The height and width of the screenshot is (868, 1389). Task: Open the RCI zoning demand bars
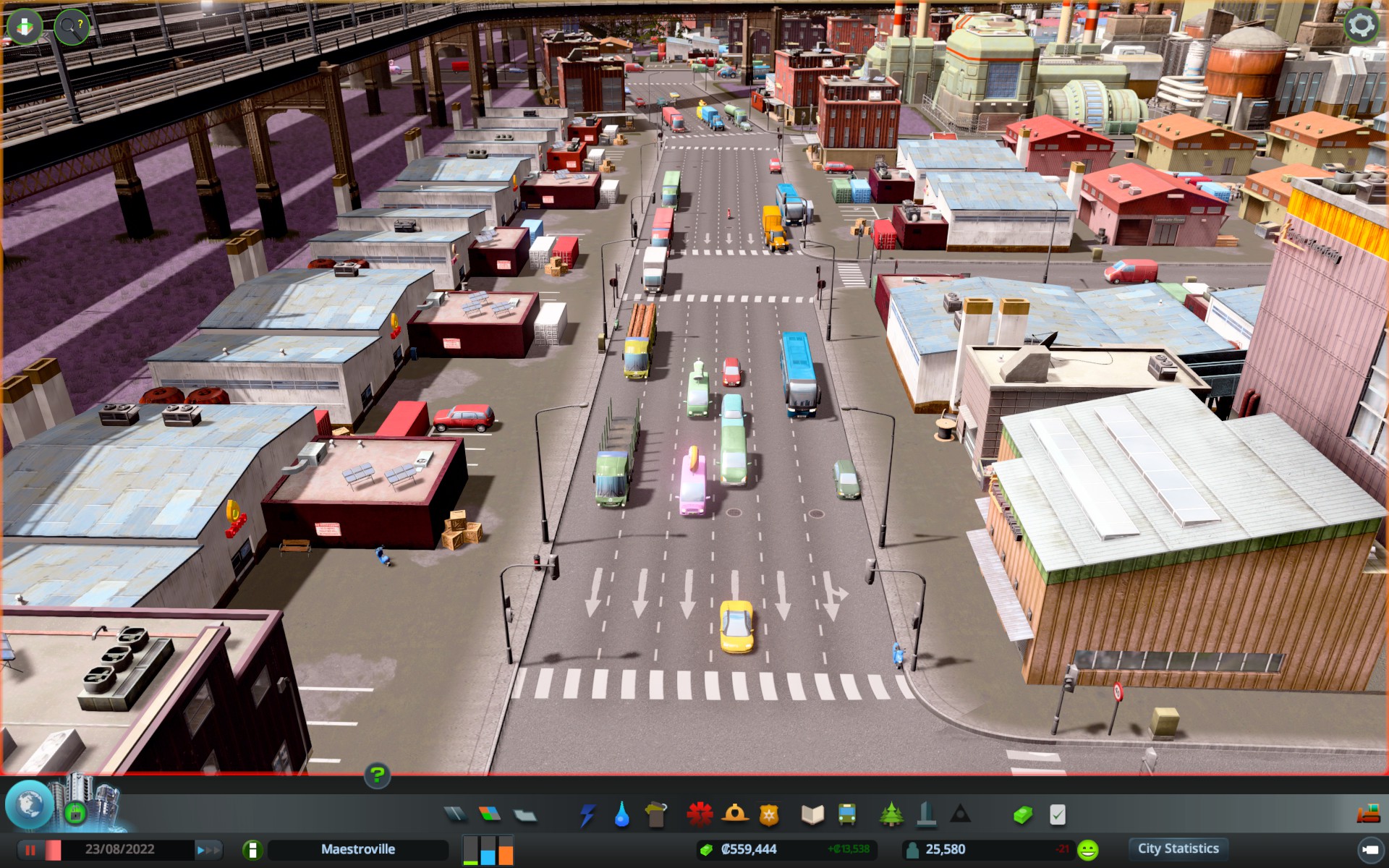click(x=488, y=850)
